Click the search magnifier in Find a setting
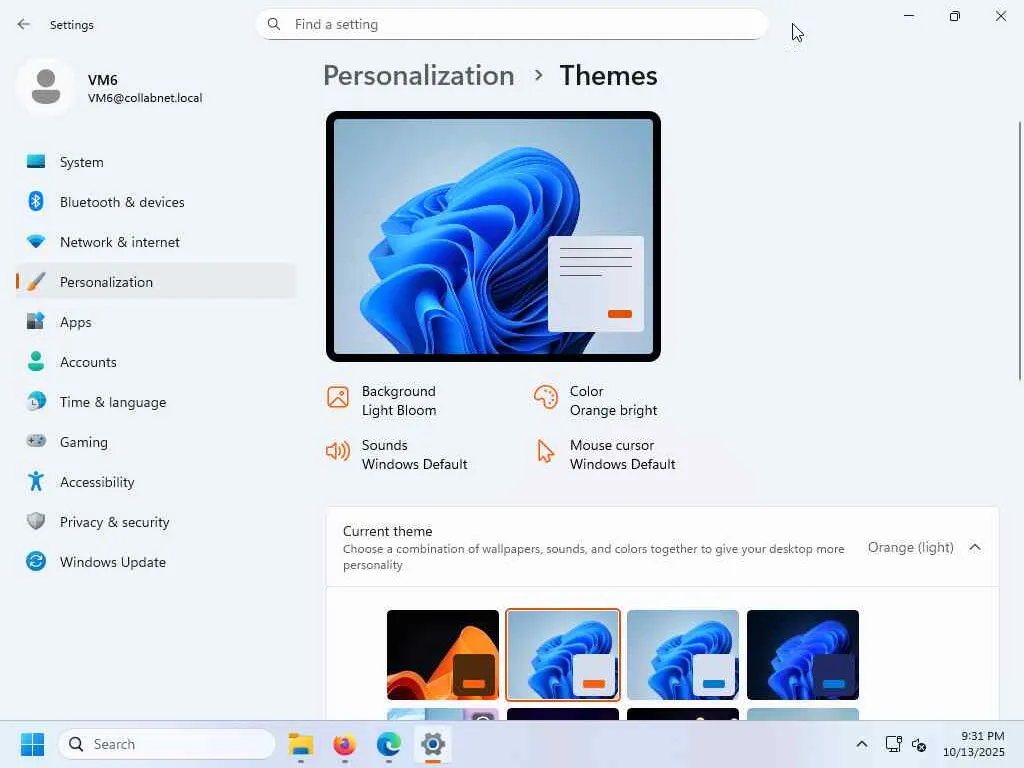The image size is (1024, 768). click(x=274, y=24)
